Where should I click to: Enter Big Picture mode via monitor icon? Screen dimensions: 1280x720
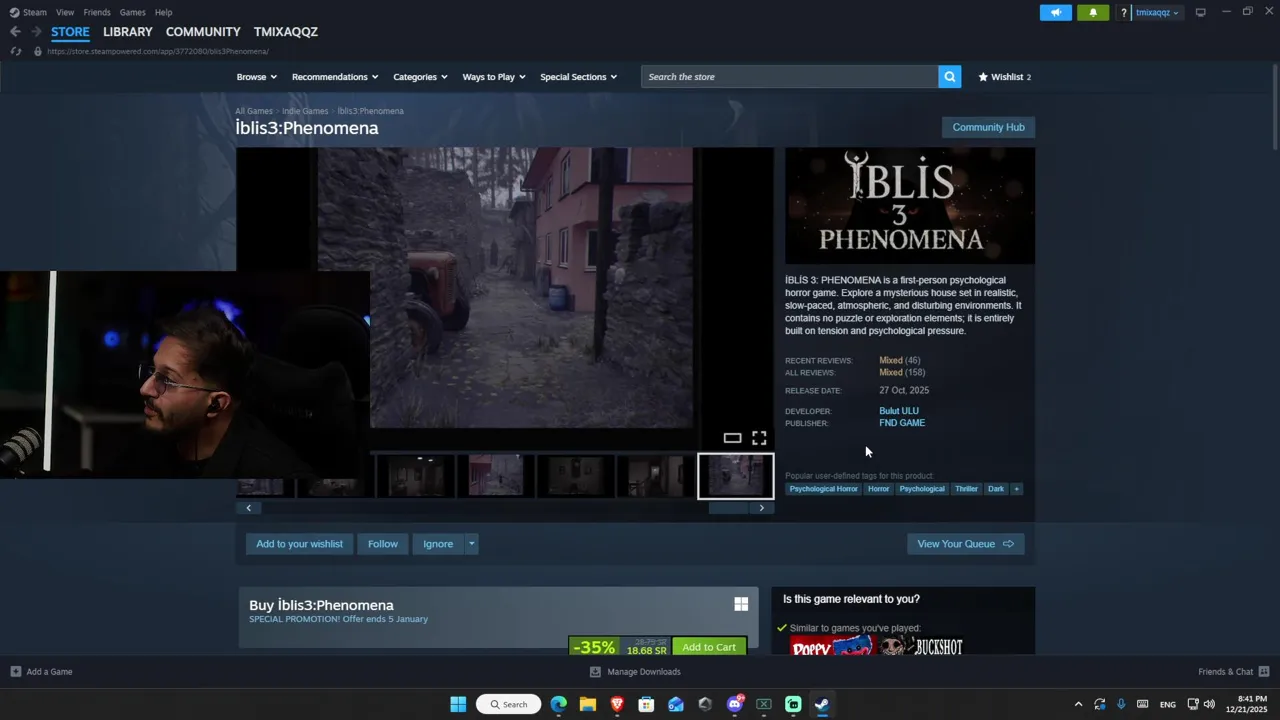(x=1200, y=12)
